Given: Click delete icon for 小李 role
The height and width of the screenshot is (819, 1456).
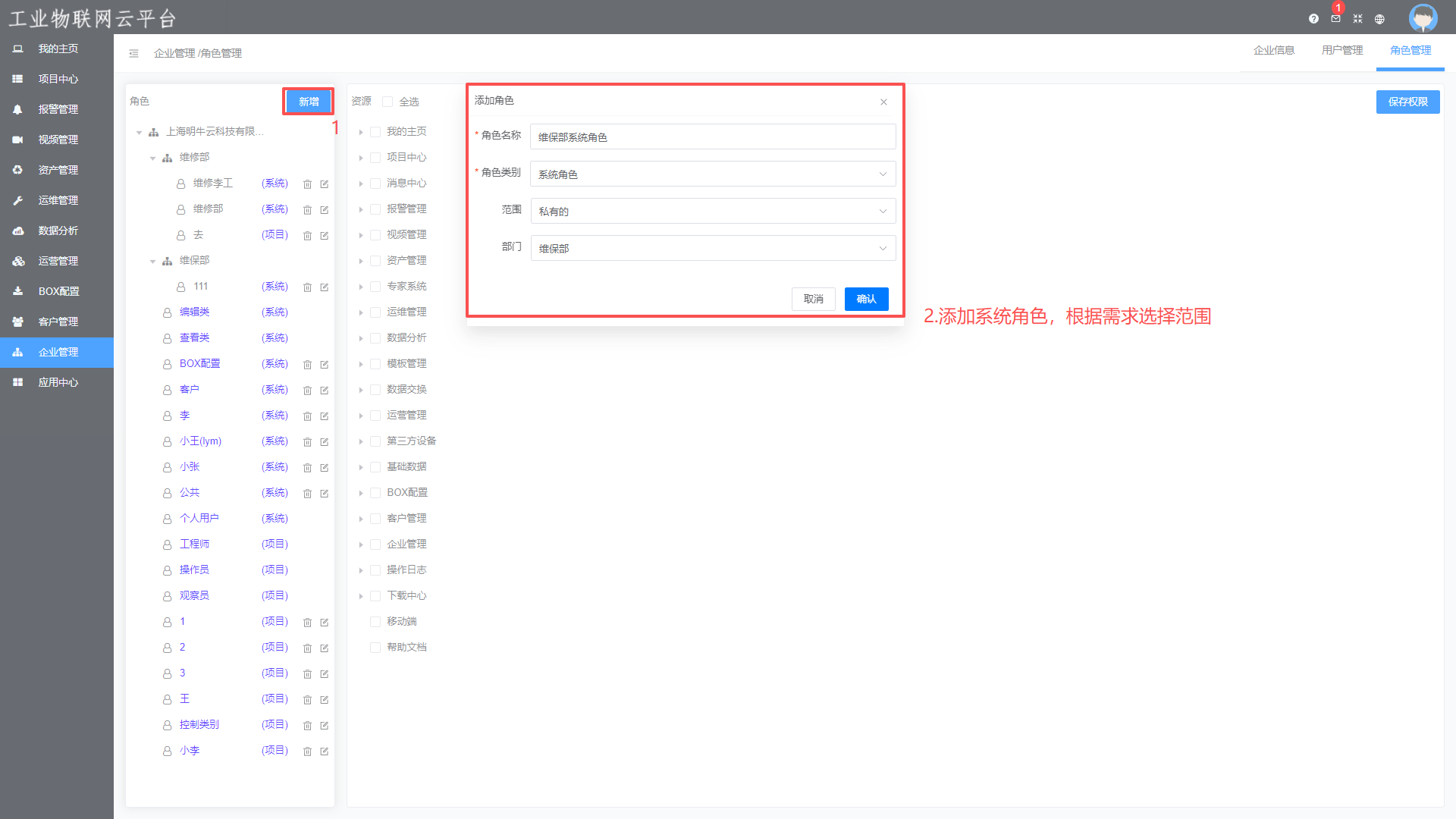Looking at the screenshot, I should (x=307, y=752).
